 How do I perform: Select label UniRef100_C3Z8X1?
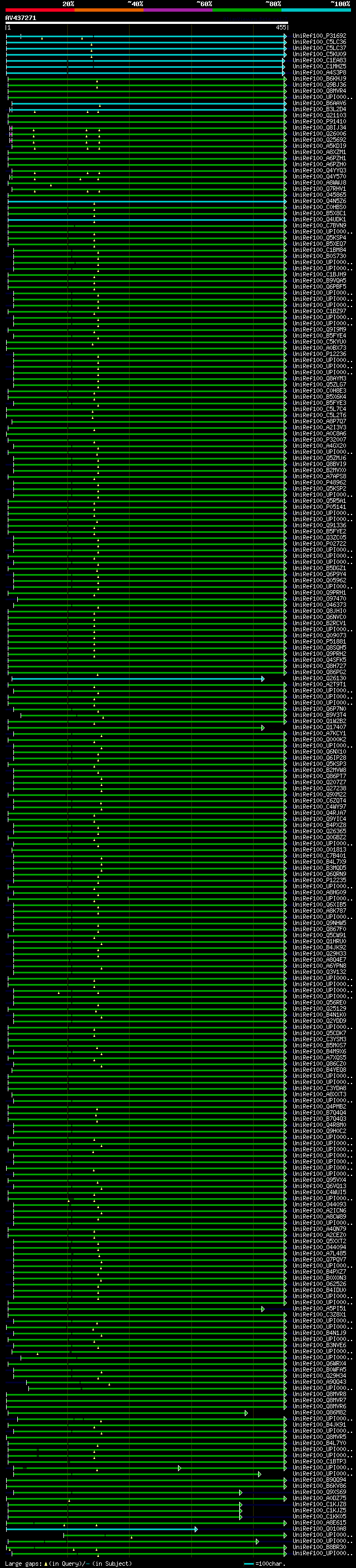coord(319,1315)
